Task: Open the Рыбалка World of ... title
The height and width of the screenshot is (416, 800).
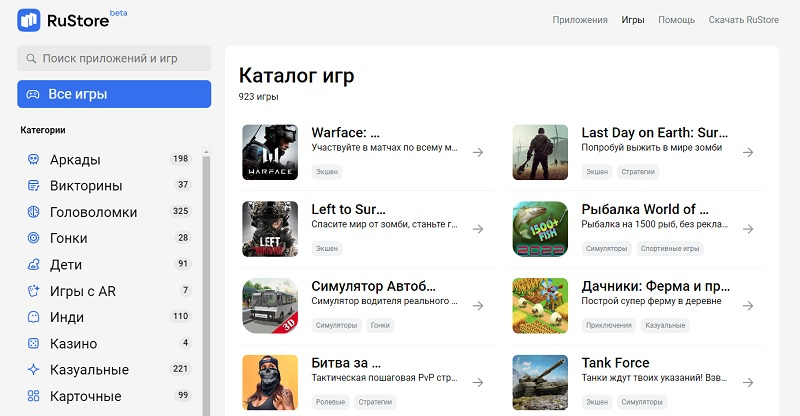Action: (x=645, y=209)
